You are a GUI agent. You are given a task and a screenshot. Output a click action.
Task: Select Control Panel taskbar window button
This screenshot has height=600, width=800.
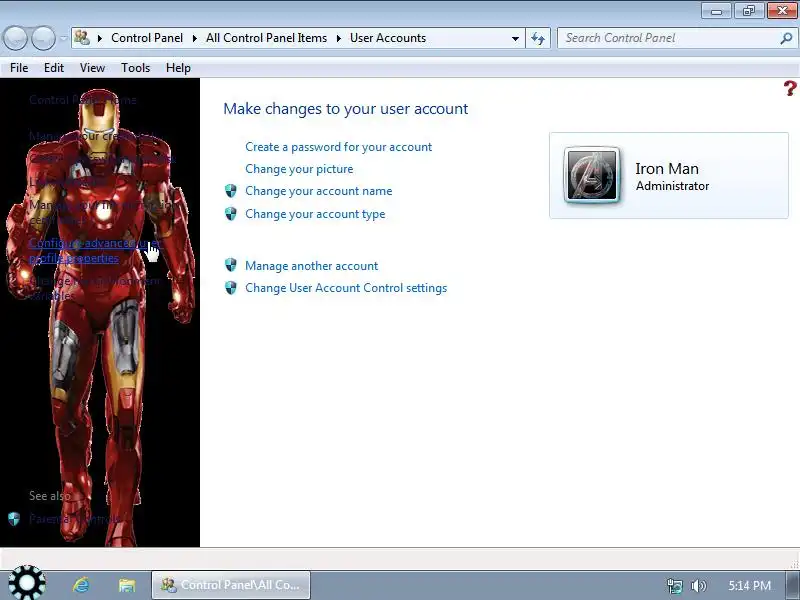coord(231,585)
